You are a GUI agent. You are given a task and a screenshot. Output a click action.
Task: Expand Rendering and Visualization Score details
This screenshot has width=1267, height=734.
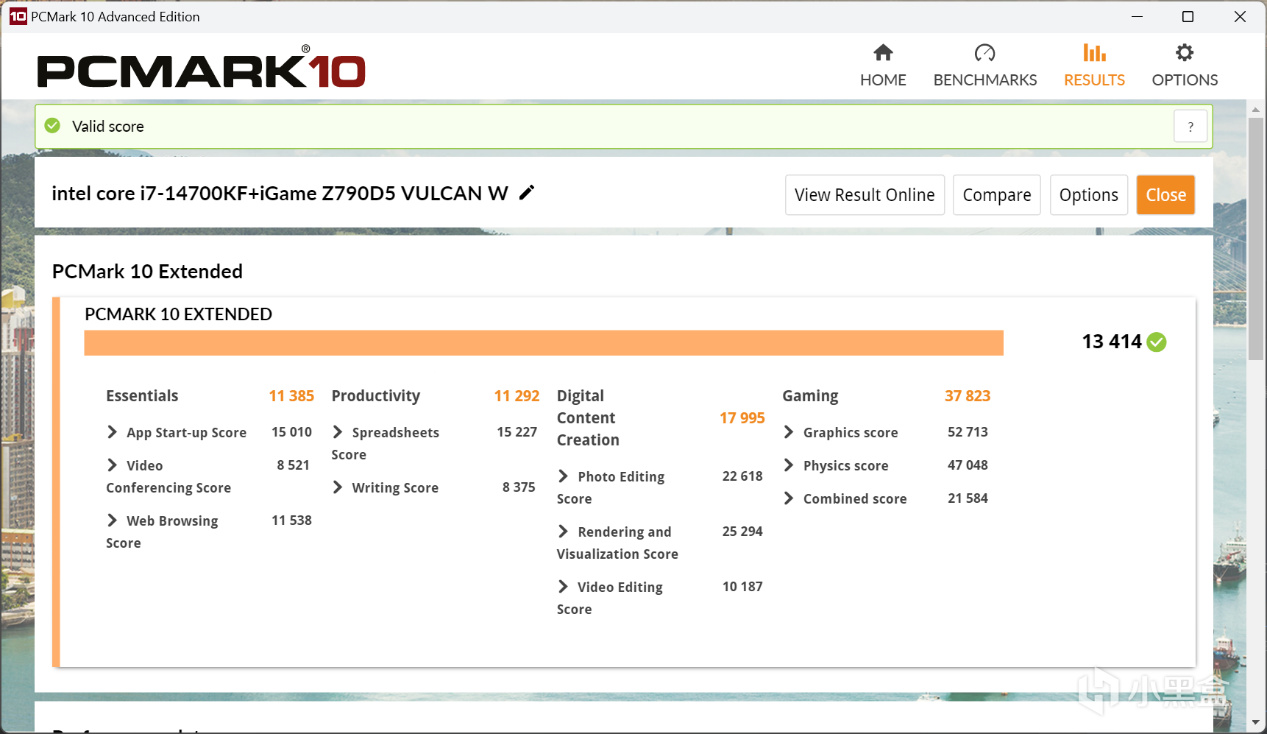(563, 531)
